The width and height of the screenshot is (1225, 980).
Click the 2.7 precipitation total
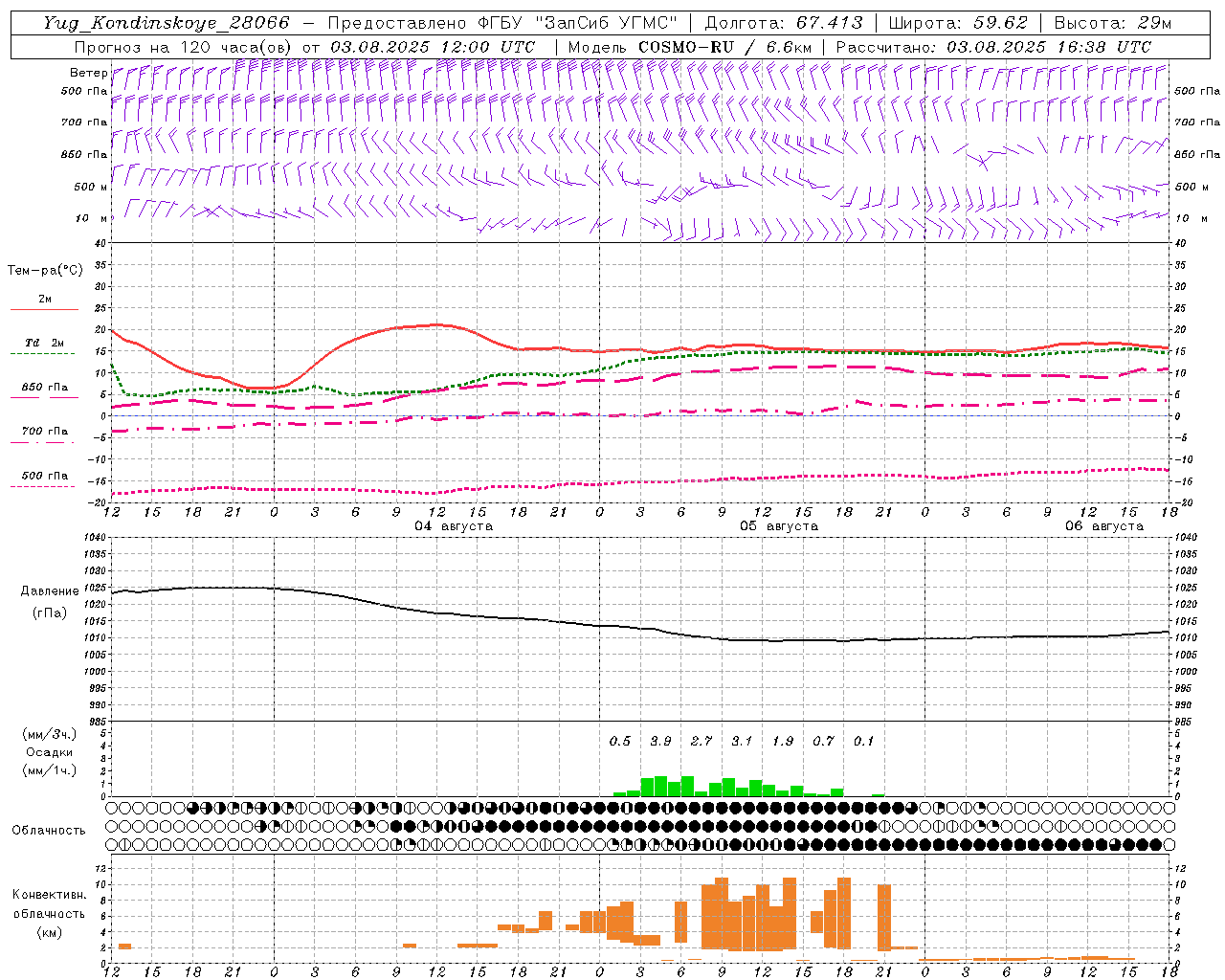pyautogui.click(x=702, y=741)
